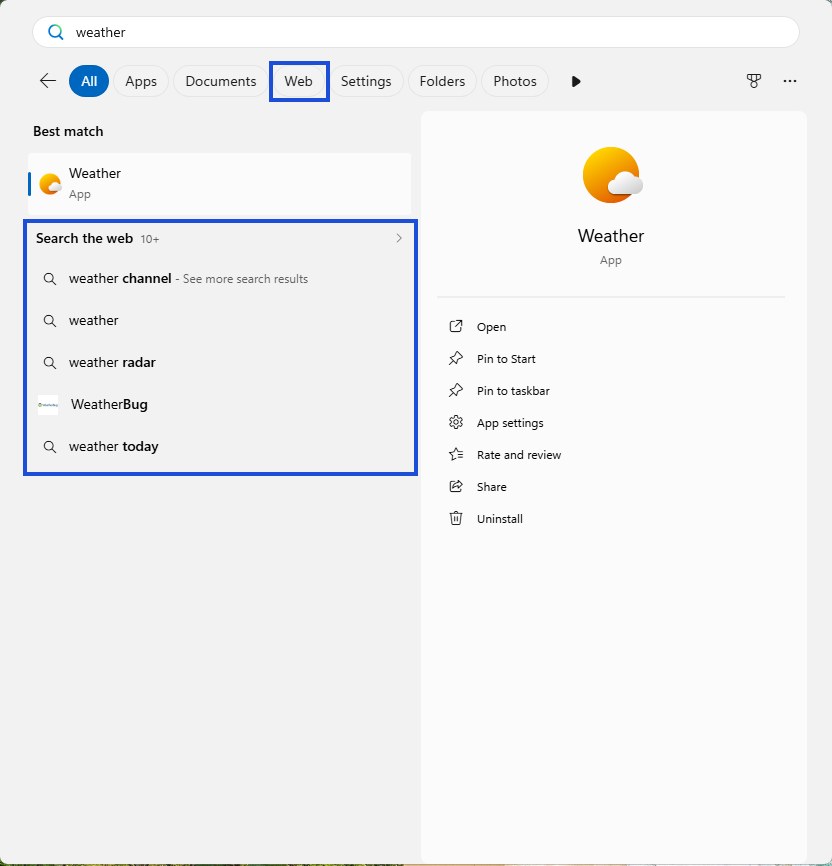
Task: Select weather today web suggestion
Action: click(220, 447)
